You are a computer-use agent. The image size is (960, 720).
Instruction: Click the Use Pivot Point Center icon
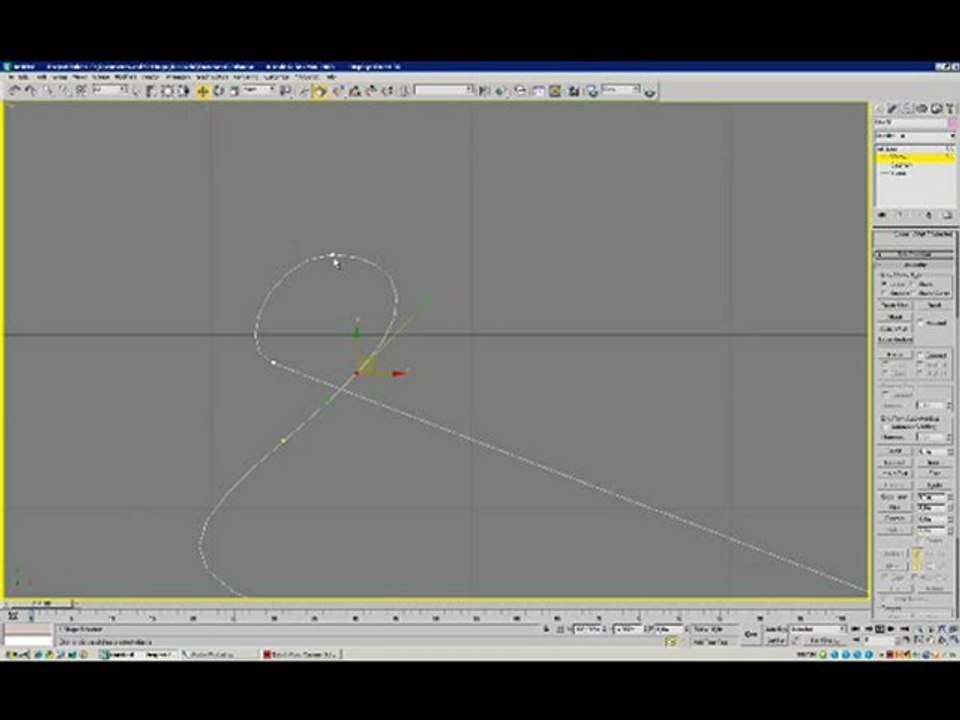[x=285, y=91]
